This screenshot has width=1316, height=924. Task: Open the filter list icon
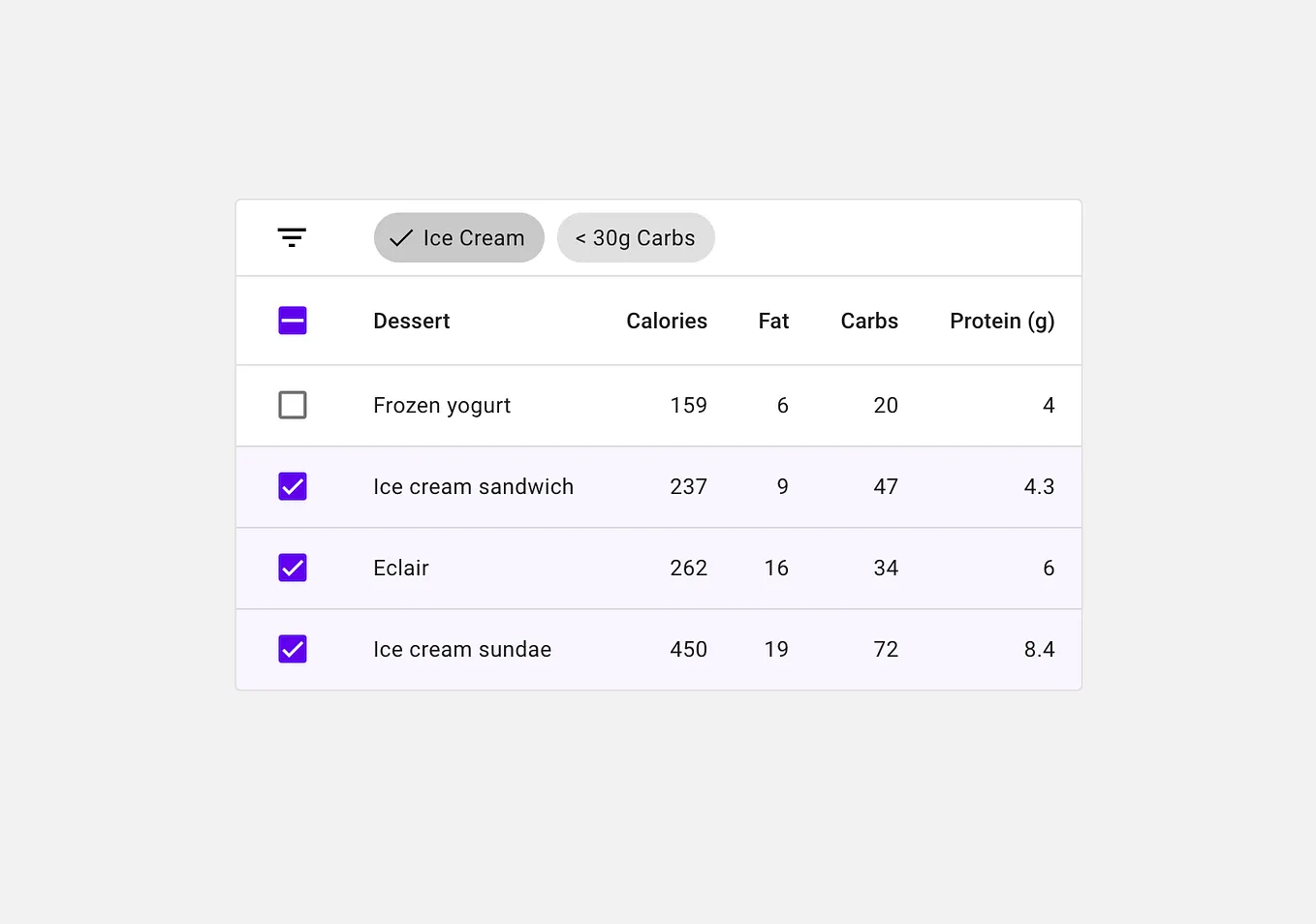click(292, 237)
